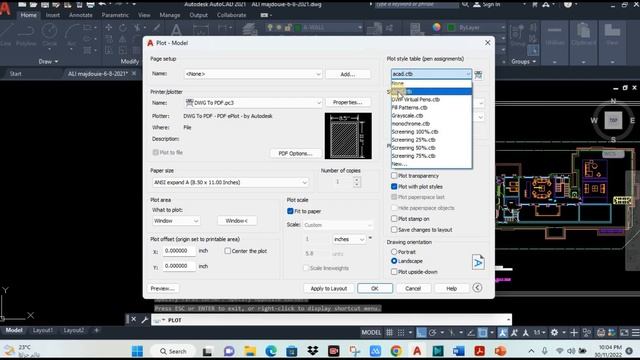
Task: Expand the Draw panel in ribbon
Action: pyautogui.click(x=49, y=62)
